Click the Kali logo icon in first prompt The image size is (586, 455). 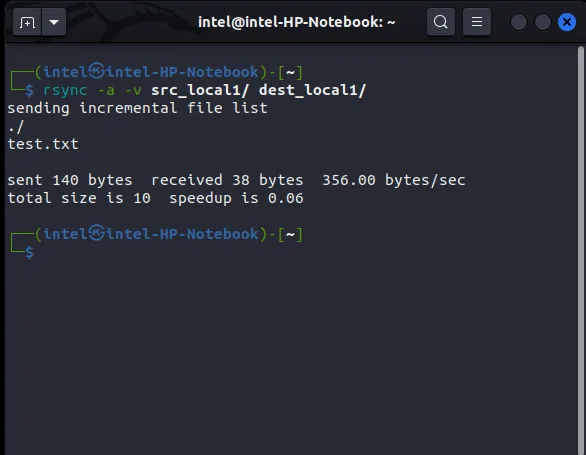point(97,71)
